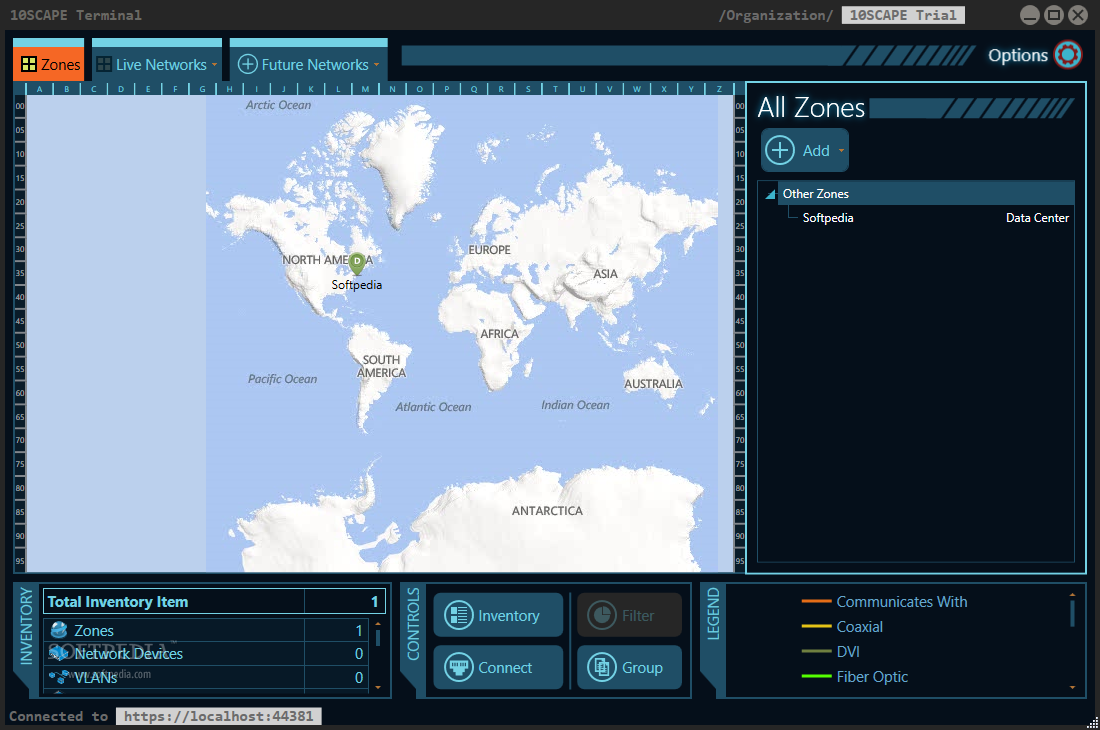Screen dimensions: 1100x730
Task: Click the Future Networks plus icon
Action: [248, 65]
